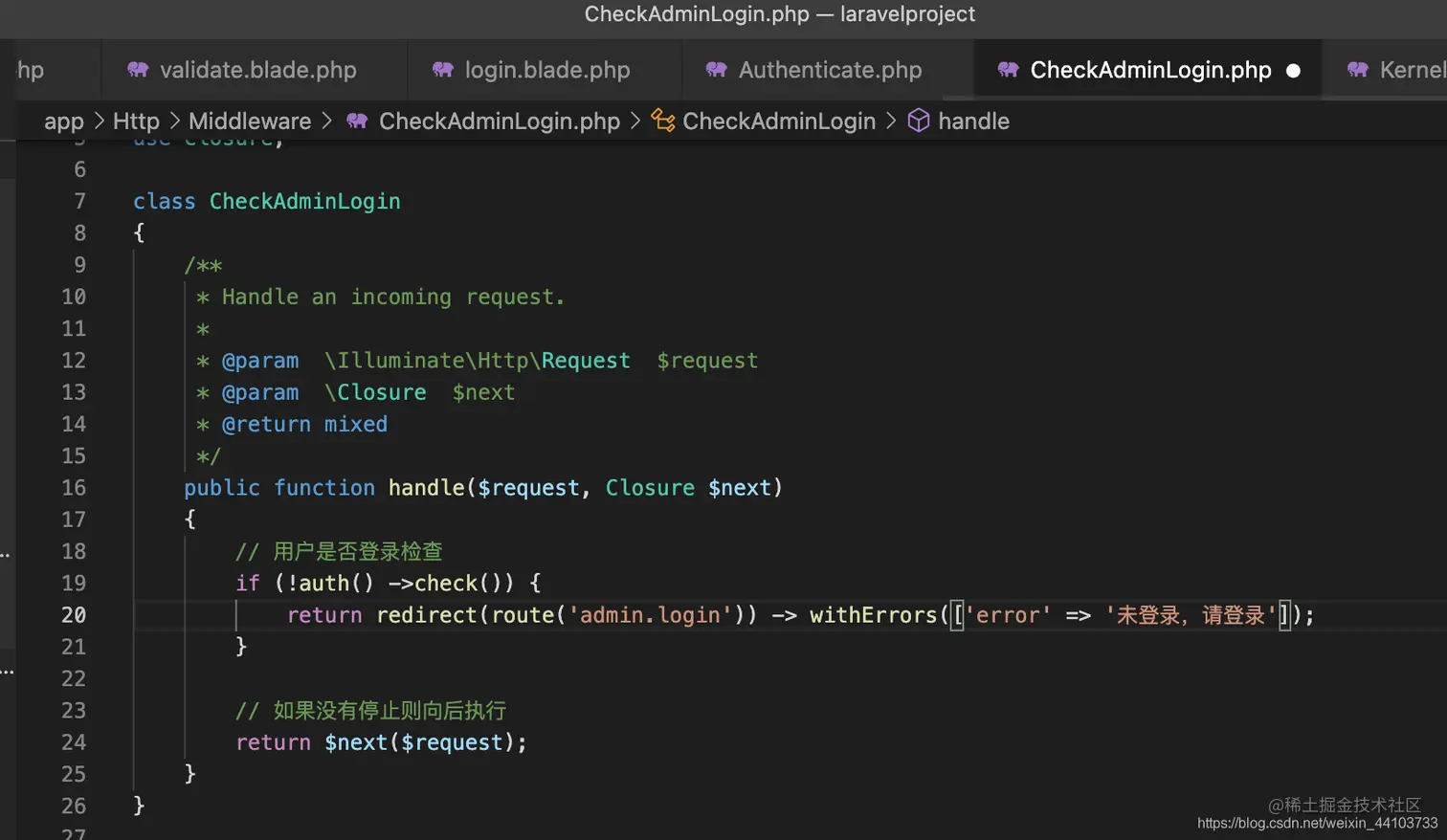Open the blog.csdn.net link at bottom right
Image resolution: width=1447 pixels, height=840 pixels.
[x=1317, y=824]
